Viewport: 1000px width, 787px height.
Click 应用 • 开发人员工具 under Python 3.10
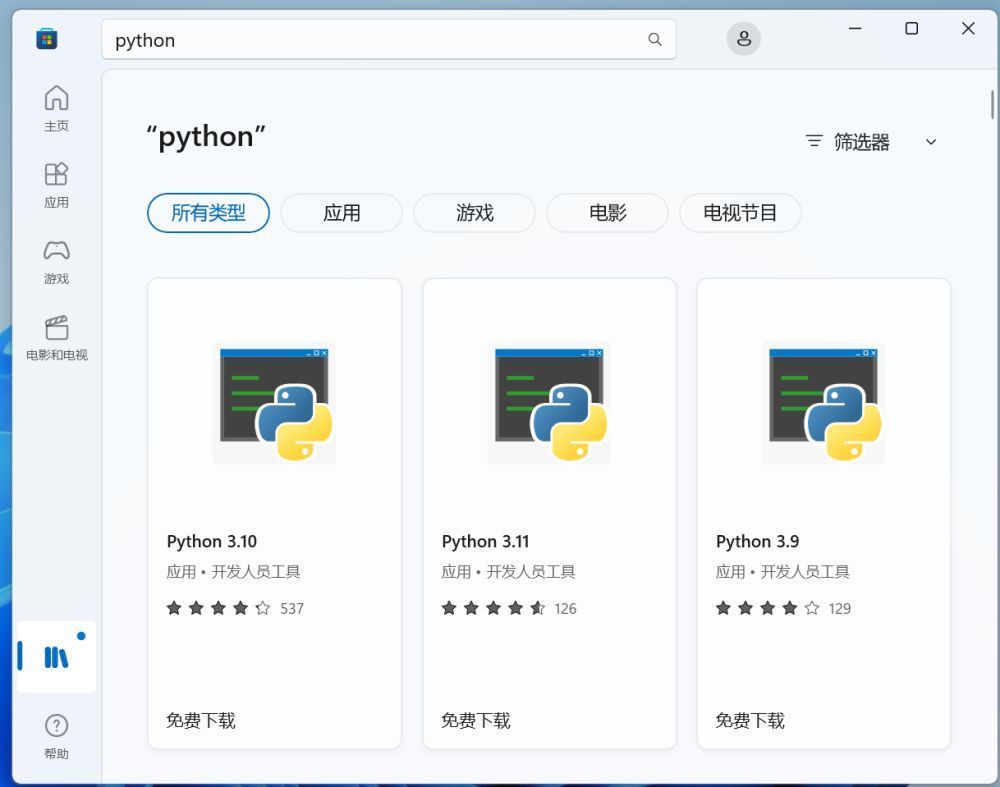pyautogui.click(x=233, y=571)
